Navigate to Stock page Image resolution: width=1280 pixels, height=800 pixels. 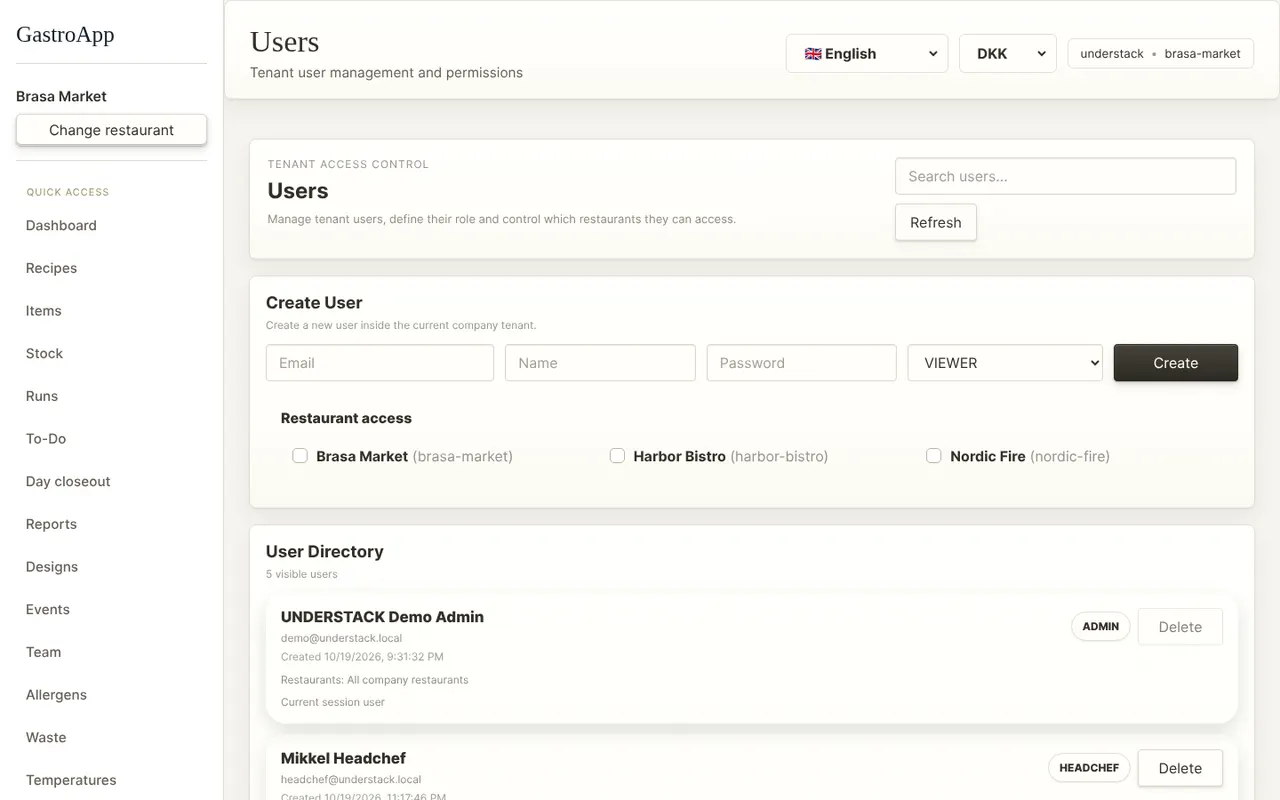click(44, 354)
